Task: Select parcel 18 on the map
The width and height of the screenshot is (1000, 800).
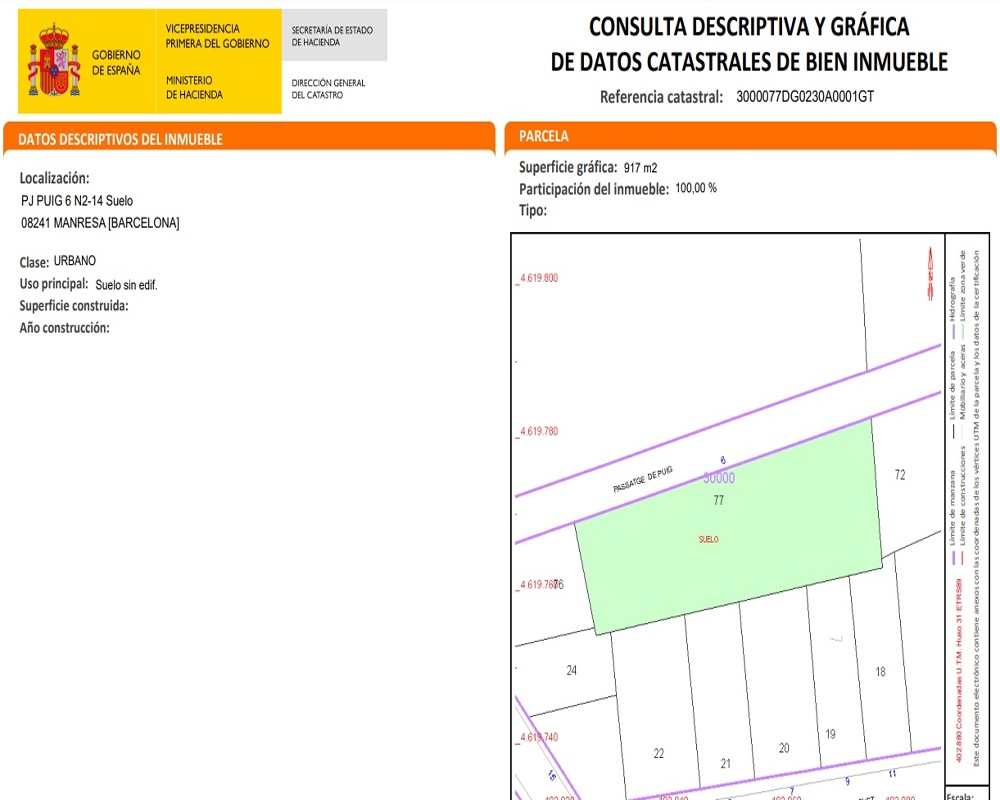Action: tap(880, 672)
